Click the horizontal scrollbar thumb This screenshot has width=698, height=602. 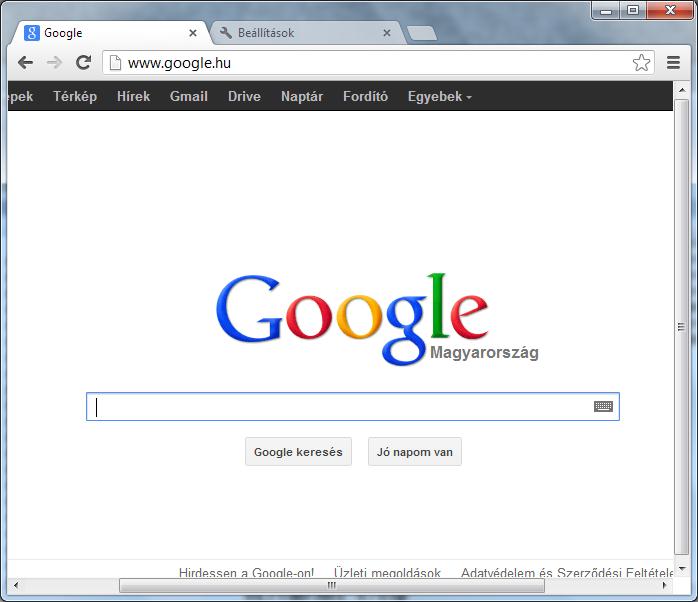tap(332, 585)
